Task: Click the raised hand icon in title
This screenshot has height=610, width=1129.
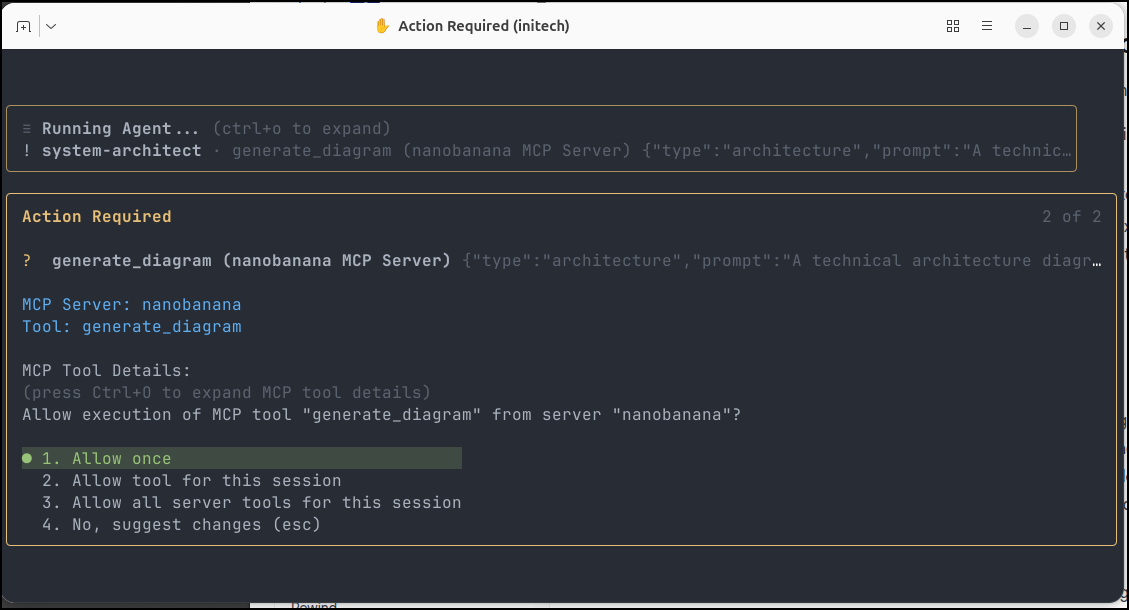Action: 382,26
